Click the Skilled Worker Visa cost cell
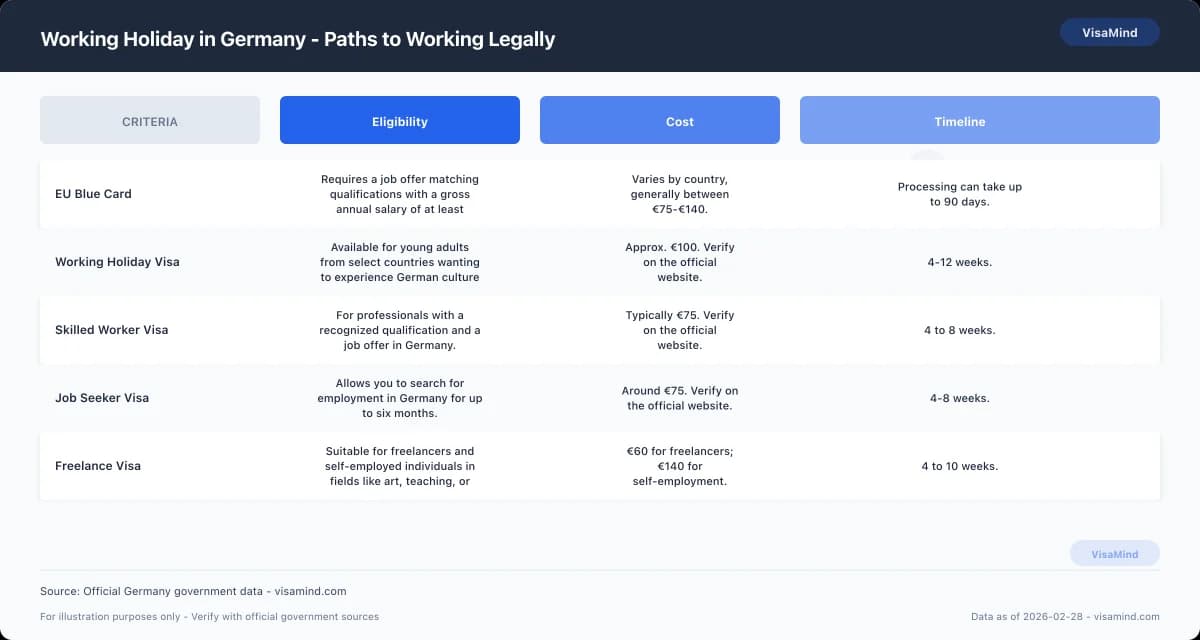This screenshot has width=1200, height=640. click(679, 330)
